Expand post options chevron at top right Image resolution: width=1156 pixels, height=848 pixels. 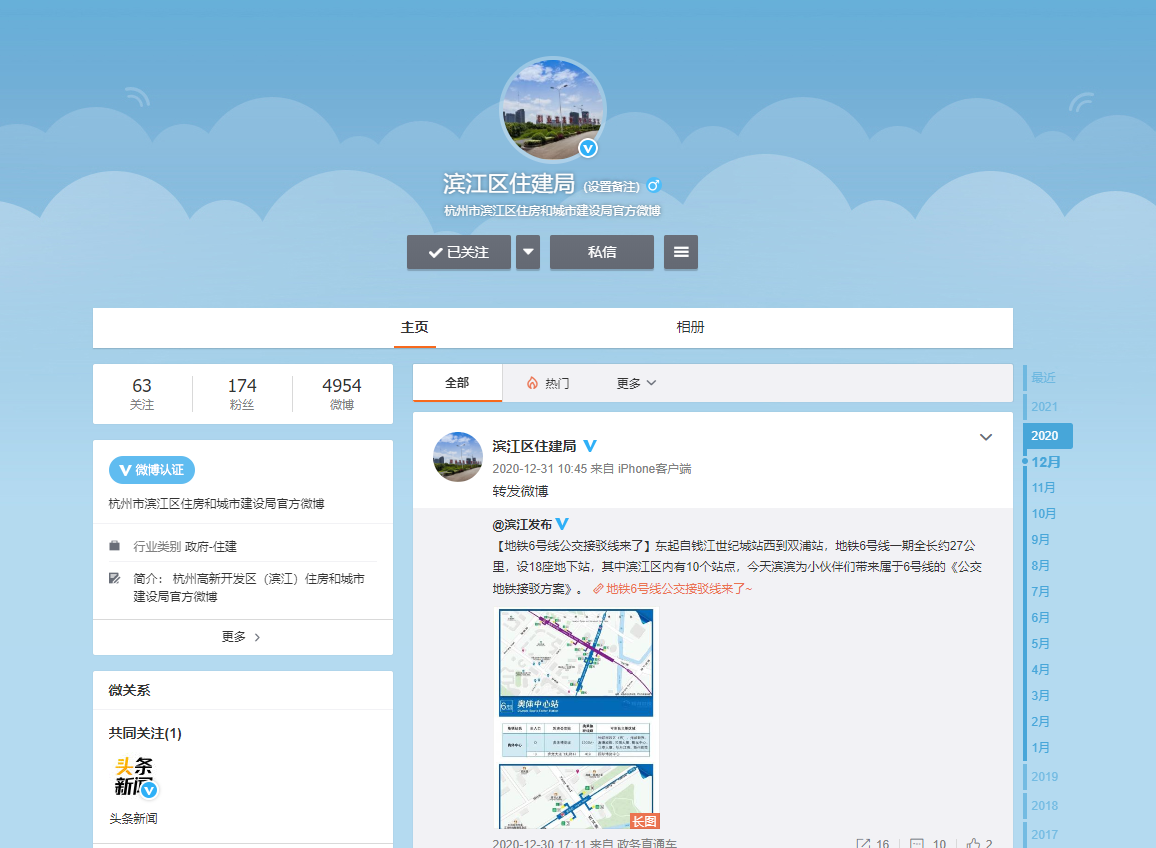pyautogui.click(x=985, y=437)
